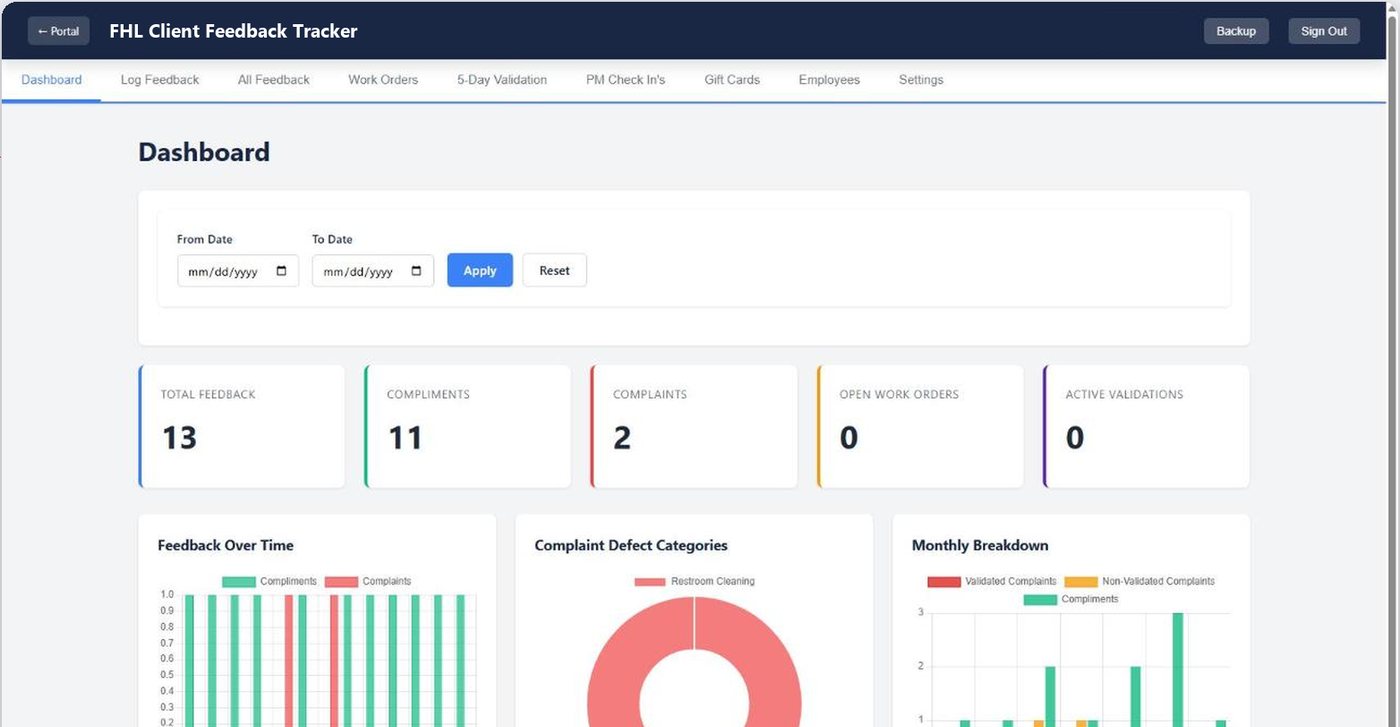Toggle Compliments legend in Feedback Over Time
Image resolution: width=1400 pixels, height=727 pixels.
click(x=269, y=581)
